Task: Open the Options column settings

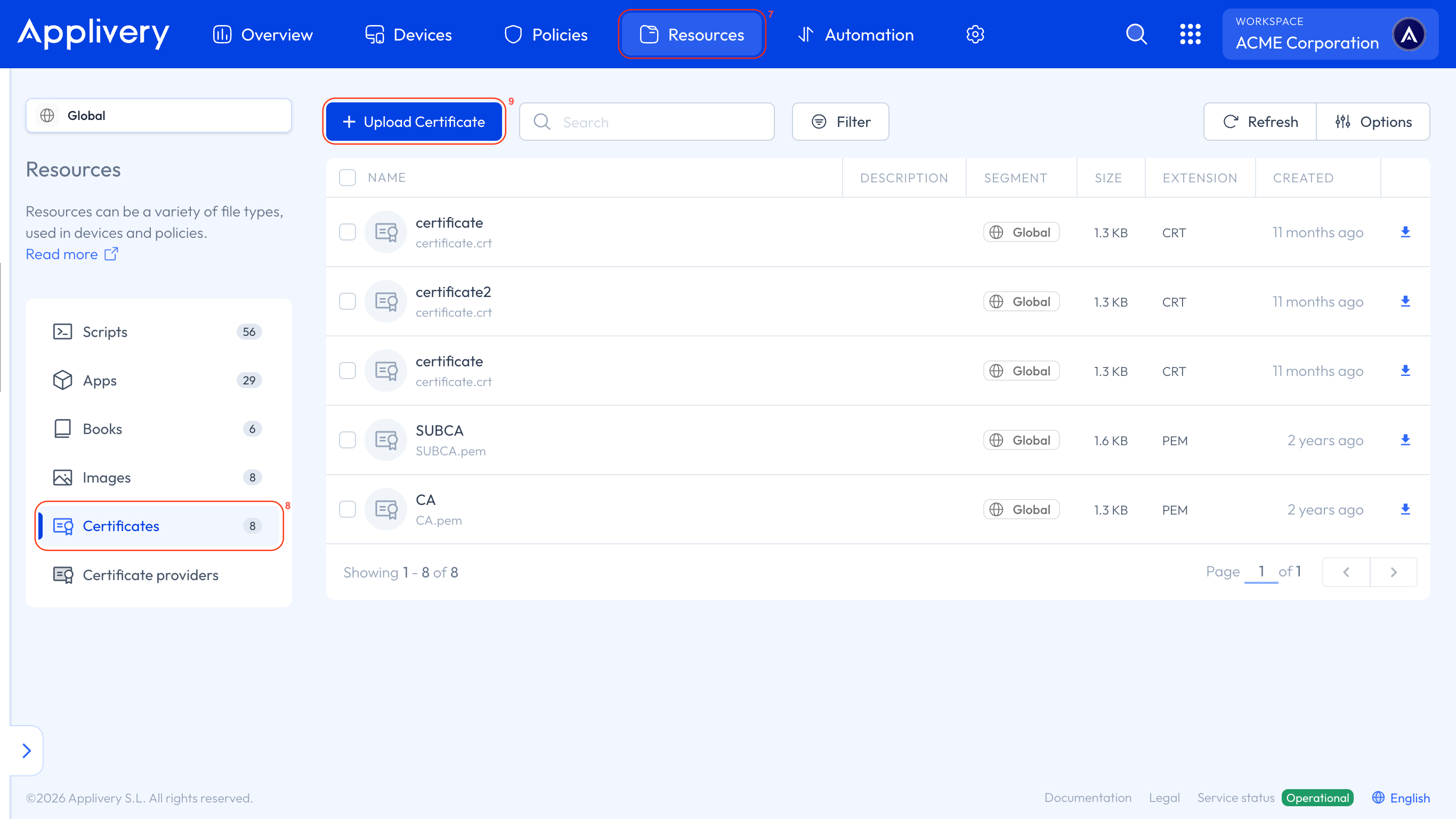Action: (1373, 122)
